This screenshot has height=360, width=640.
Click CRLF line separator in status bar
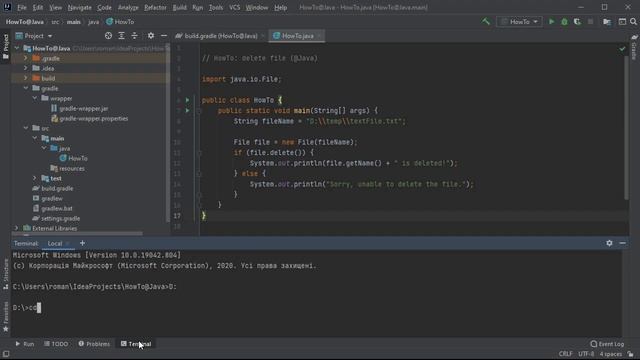(x=565, y=354)
